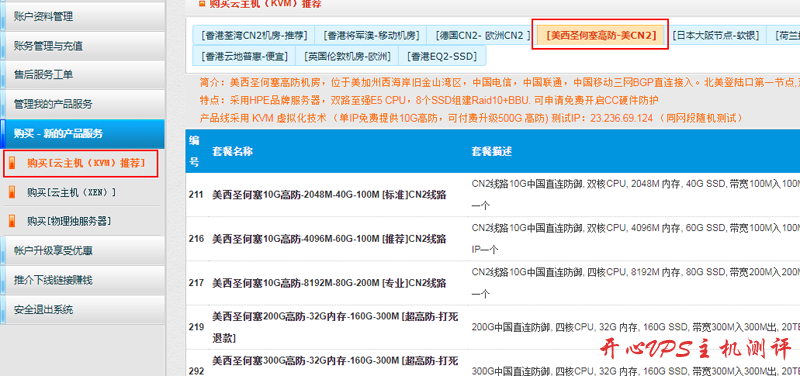Click description starting 200G中国直连防御
Viewport: 800px width, 376px height.
[635, 327]
